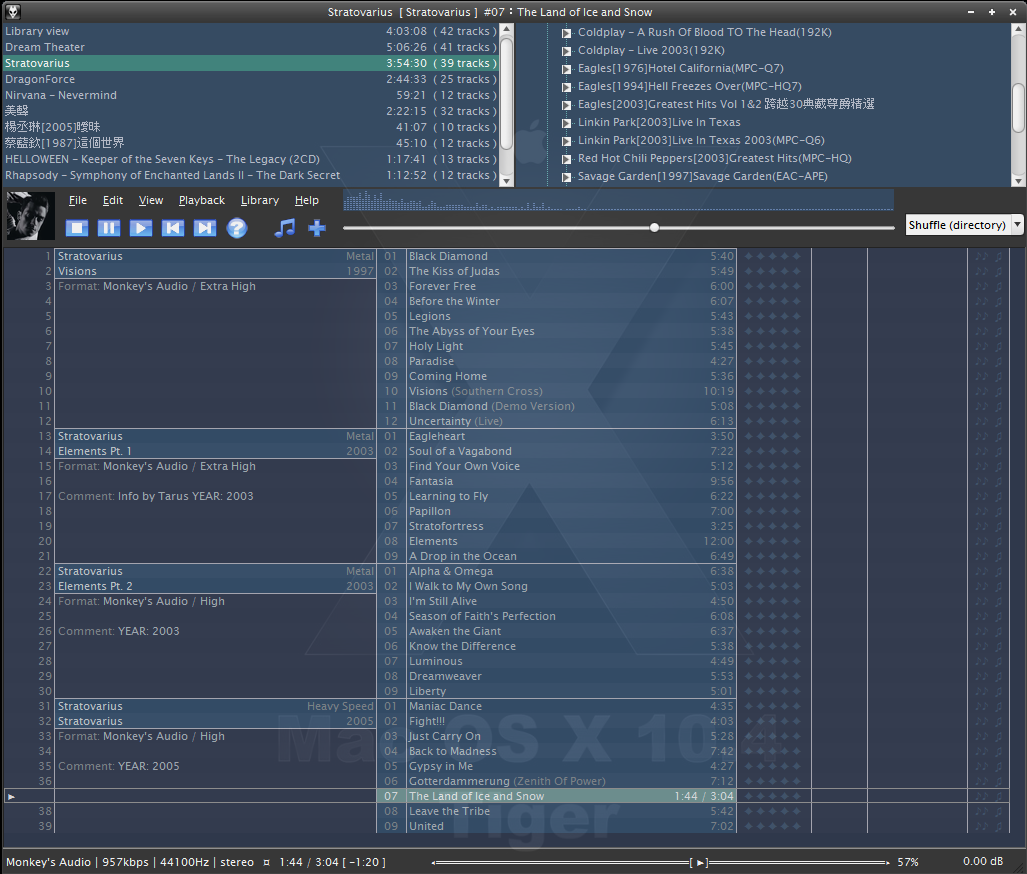Click the blue plus icon
The height and width of the screenshot is (874, 1027).
[317, 228]
